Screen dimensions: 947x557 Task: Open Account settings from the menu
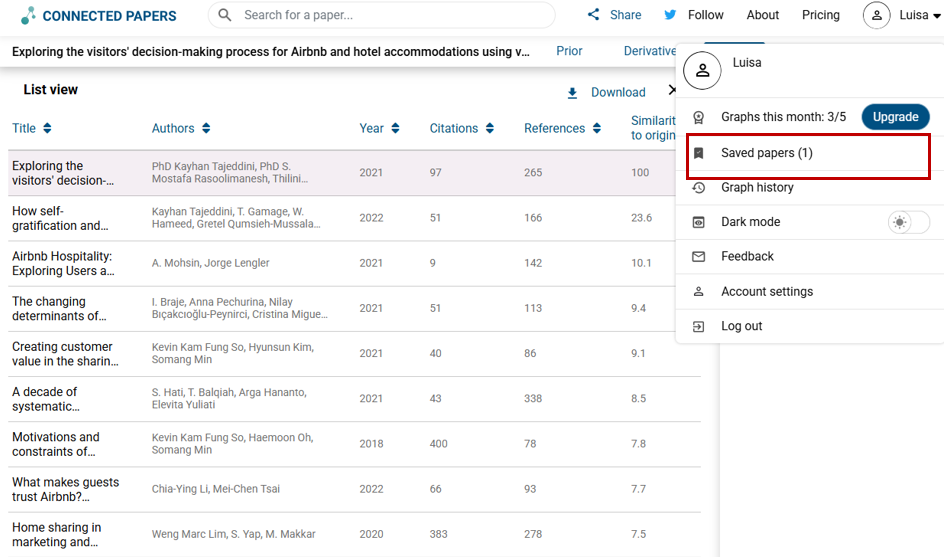point(766,292)
